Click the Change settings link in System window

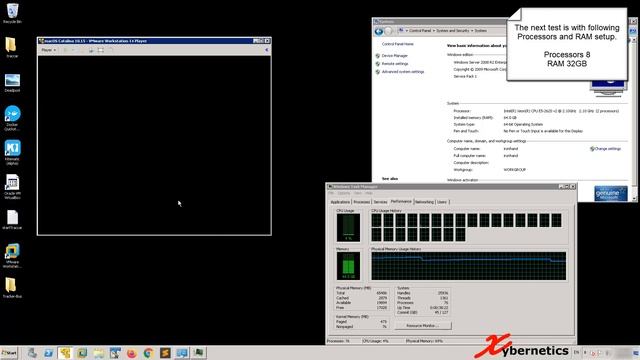[606, 149]
